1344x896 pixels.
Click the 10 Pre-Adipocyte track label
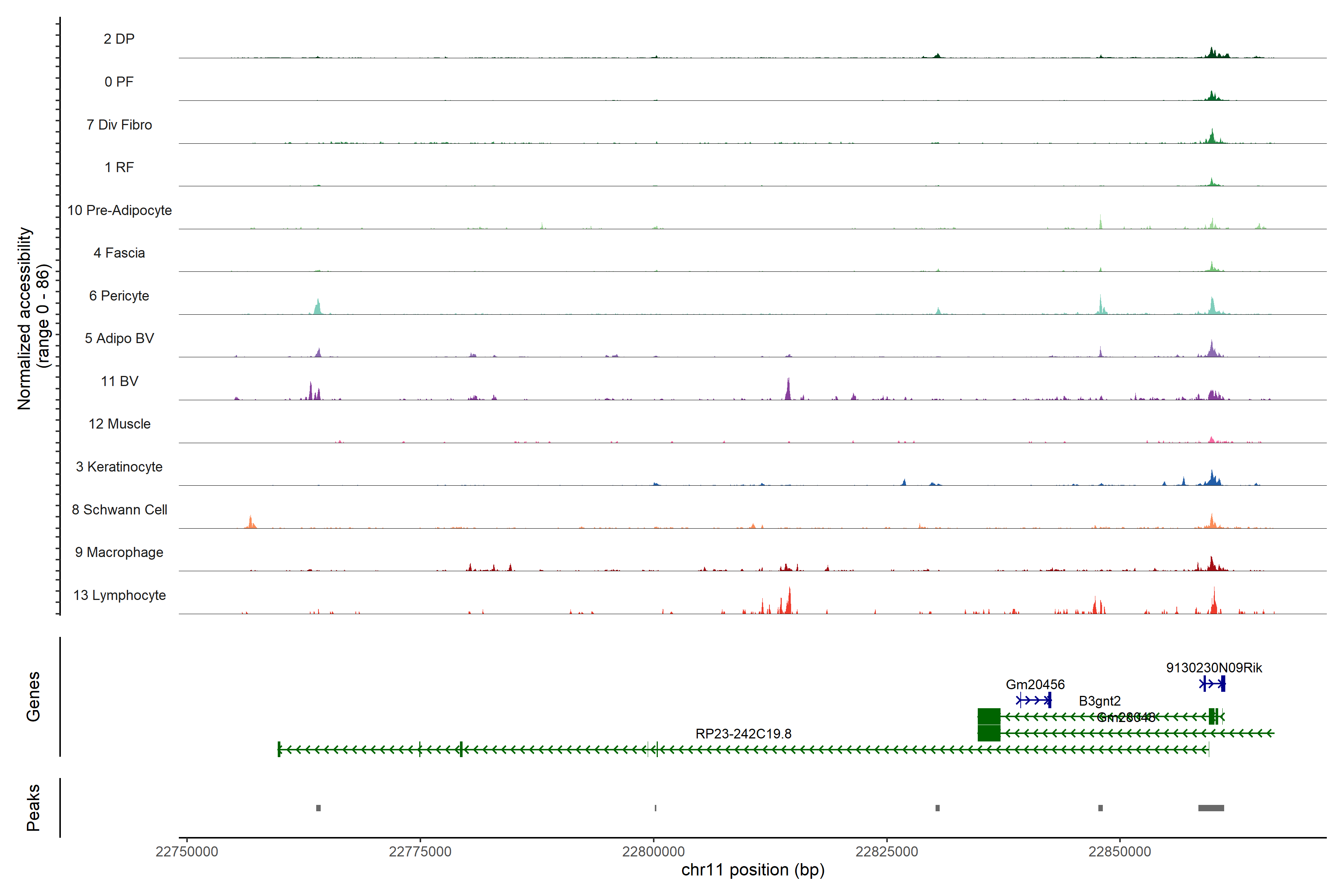click(x=119, y=210)
